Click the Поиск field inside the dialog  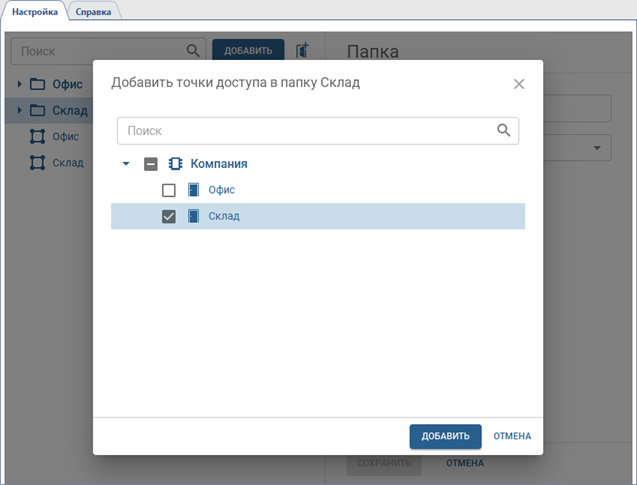(305, 130)
